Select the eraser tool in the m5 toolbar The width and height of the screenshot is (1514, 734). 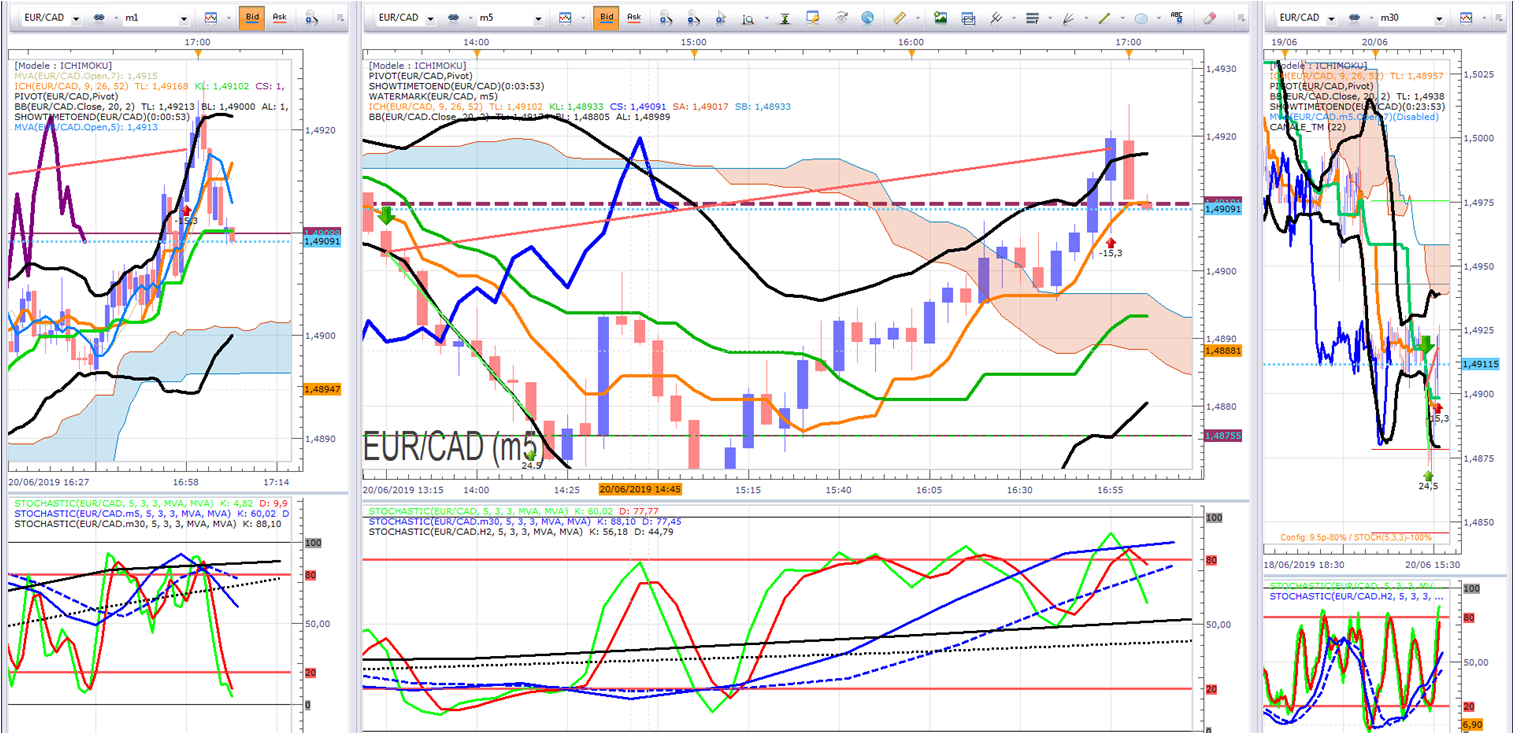coord(1209,18)
